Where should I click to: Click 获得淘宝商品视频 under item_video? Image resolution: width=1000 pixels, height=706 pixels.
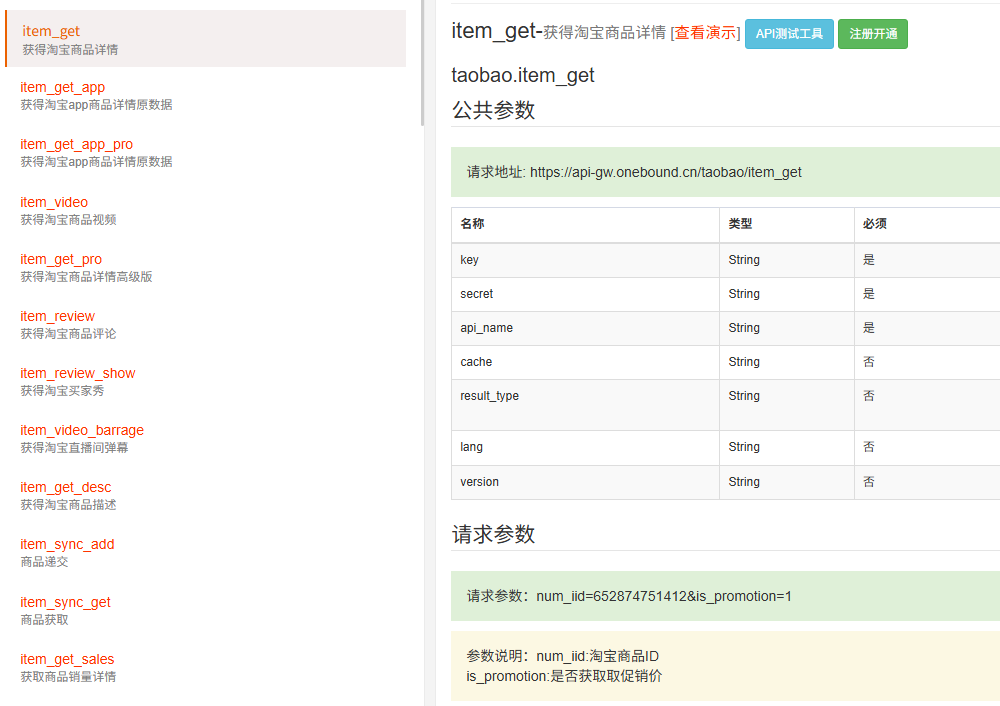(x=68, y=220)
